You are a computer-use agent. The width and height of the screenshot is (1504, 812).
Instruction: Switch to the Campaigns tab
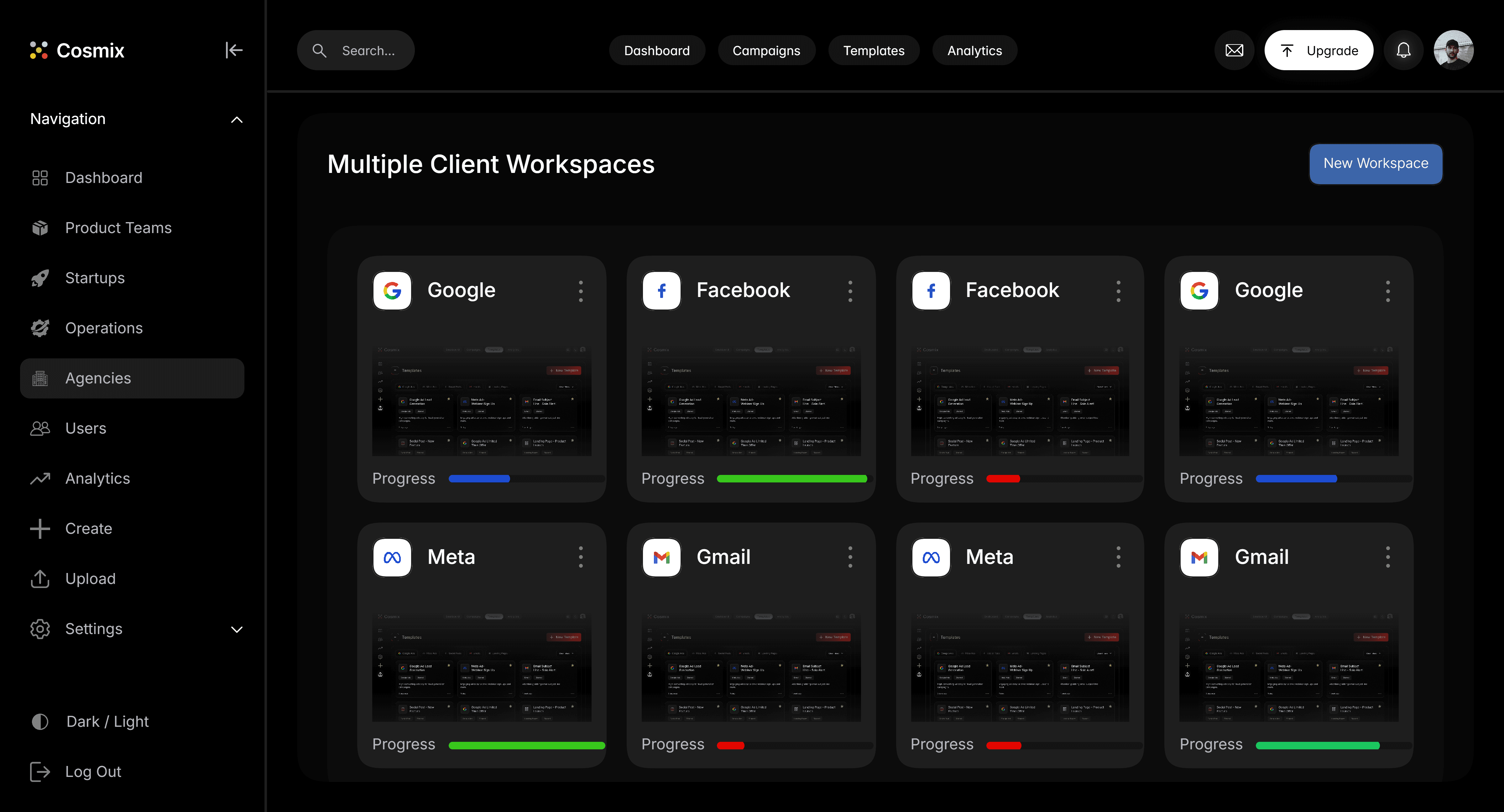(766, 51)
